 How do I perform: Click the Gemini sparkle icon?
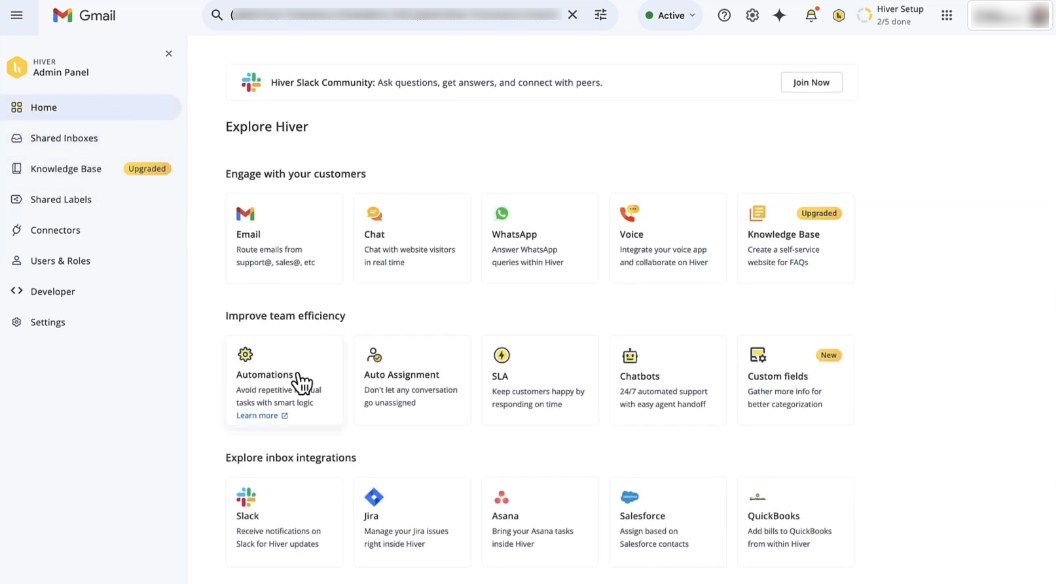(780, 15)
